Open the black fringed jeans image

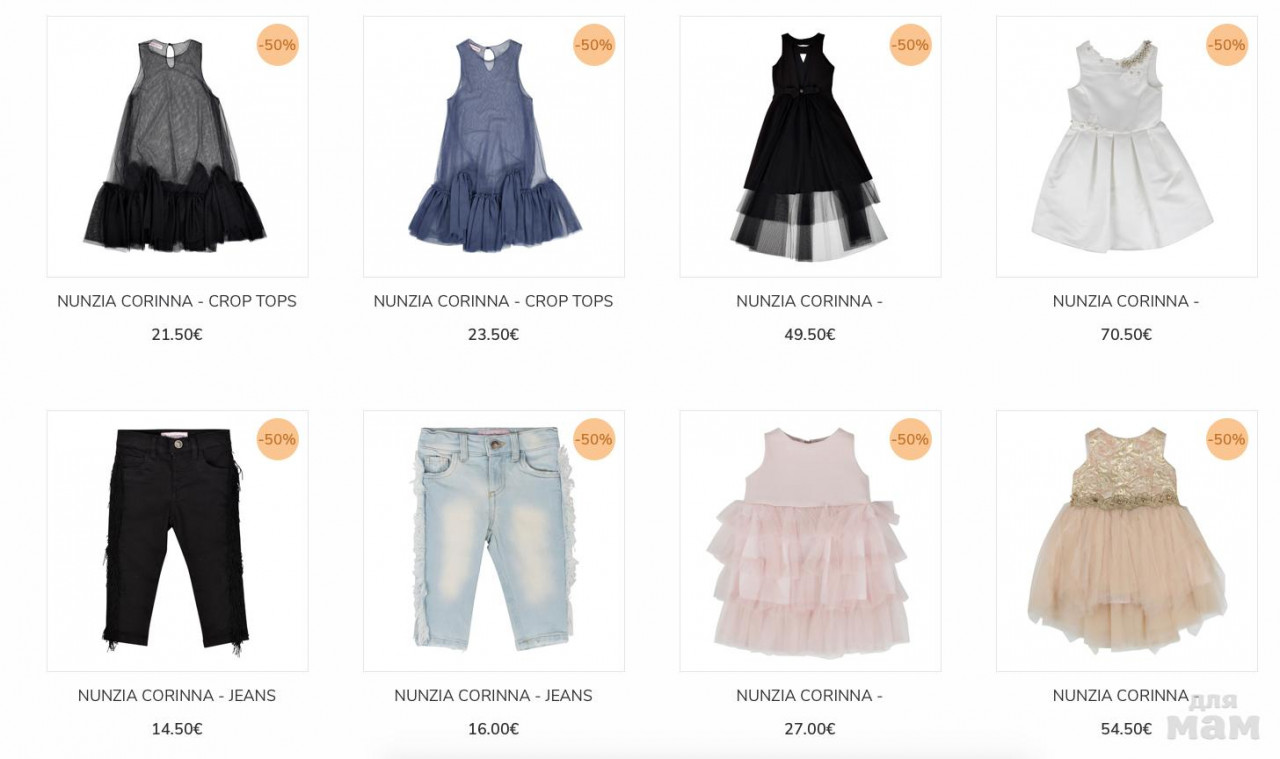(177, 541)
